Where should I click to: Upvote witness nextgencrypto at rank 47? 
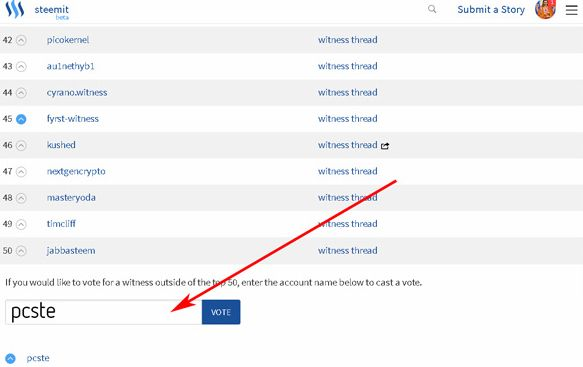point(21,171)
